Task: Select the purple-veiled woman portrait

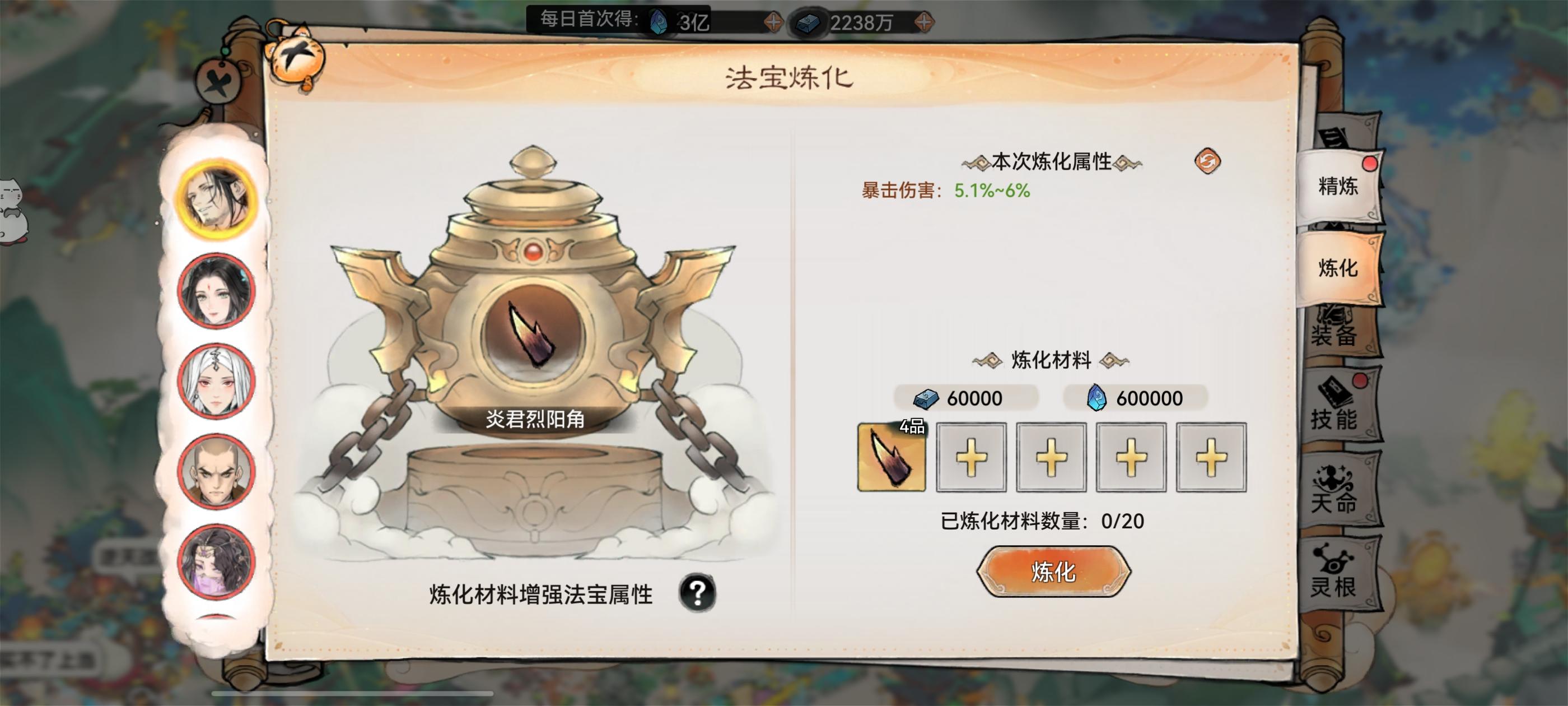Action: point(216,561)
